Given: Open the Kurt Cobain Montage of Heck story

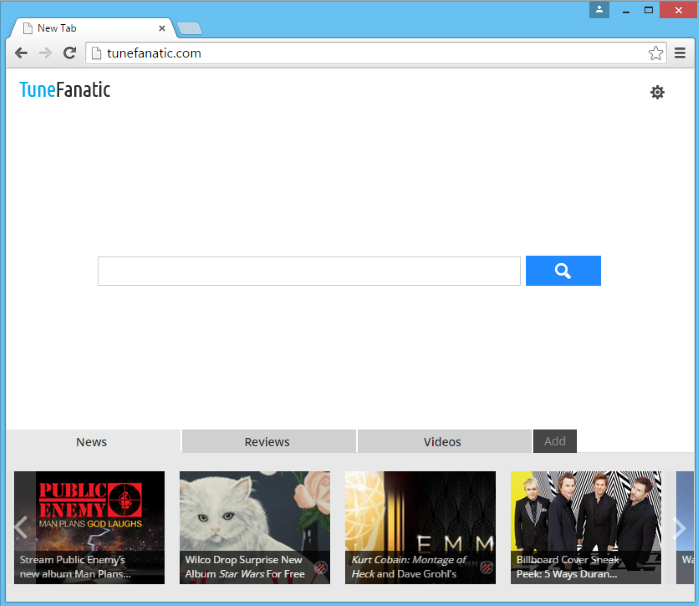Looking at the screenshot, I should [x=420, y=528].
